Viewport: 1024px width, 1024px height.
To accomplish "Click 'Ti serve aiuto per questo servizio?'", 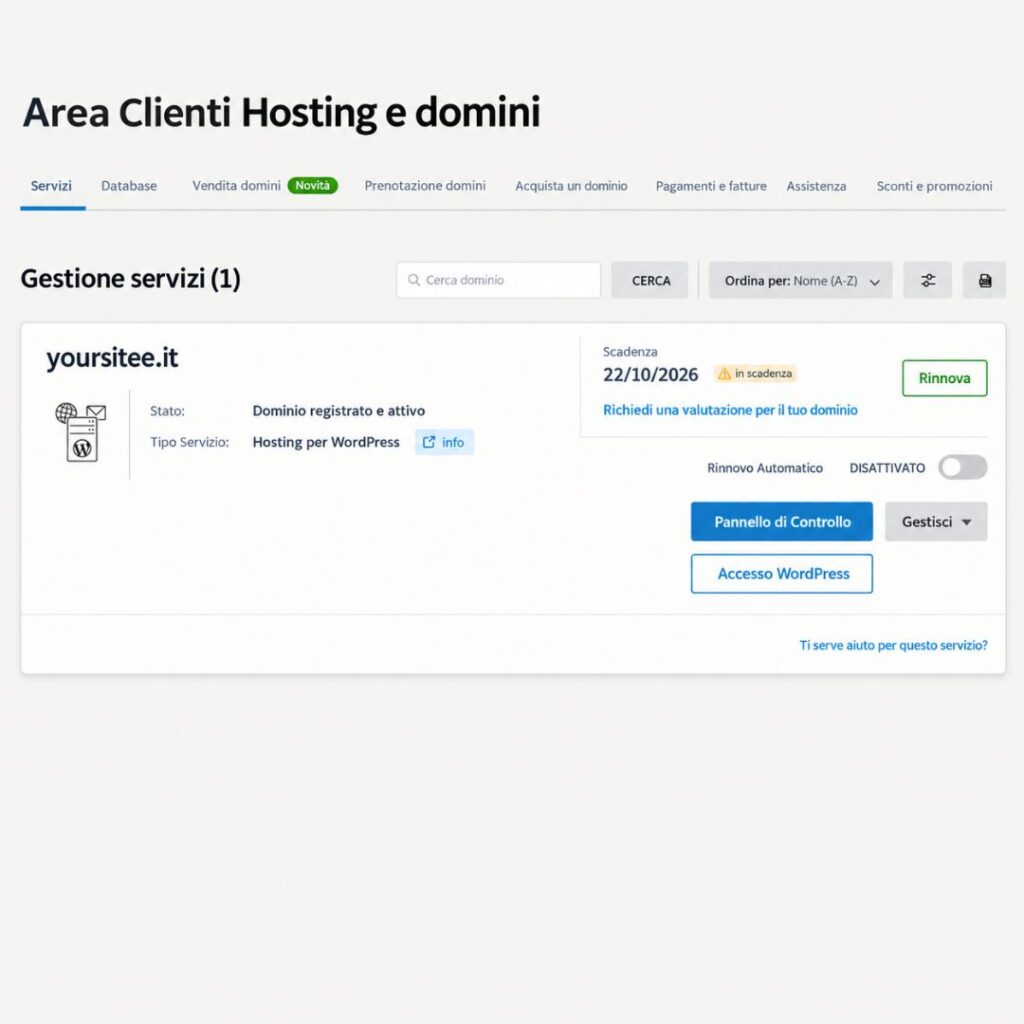I will pos(893,645).
